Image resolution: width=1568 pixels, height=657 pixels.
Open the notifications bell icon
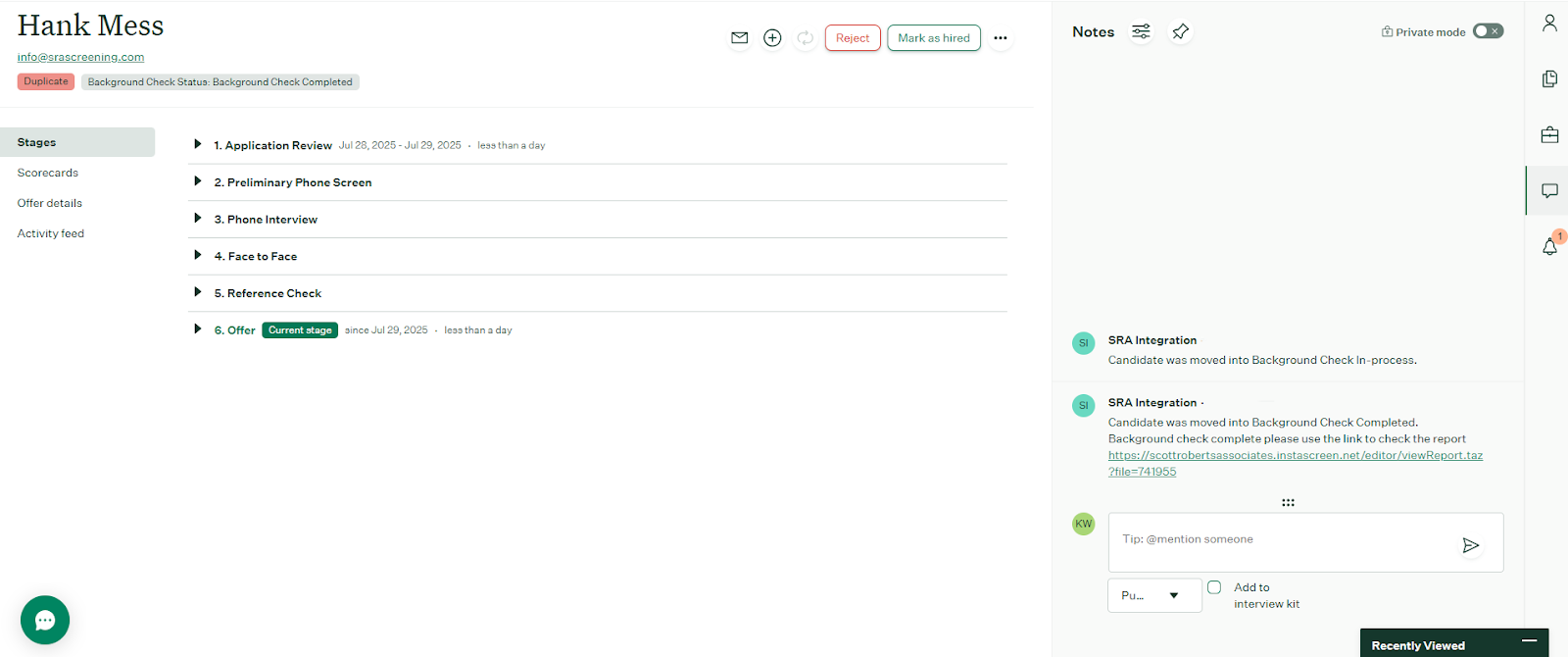tap(1549, 247)
